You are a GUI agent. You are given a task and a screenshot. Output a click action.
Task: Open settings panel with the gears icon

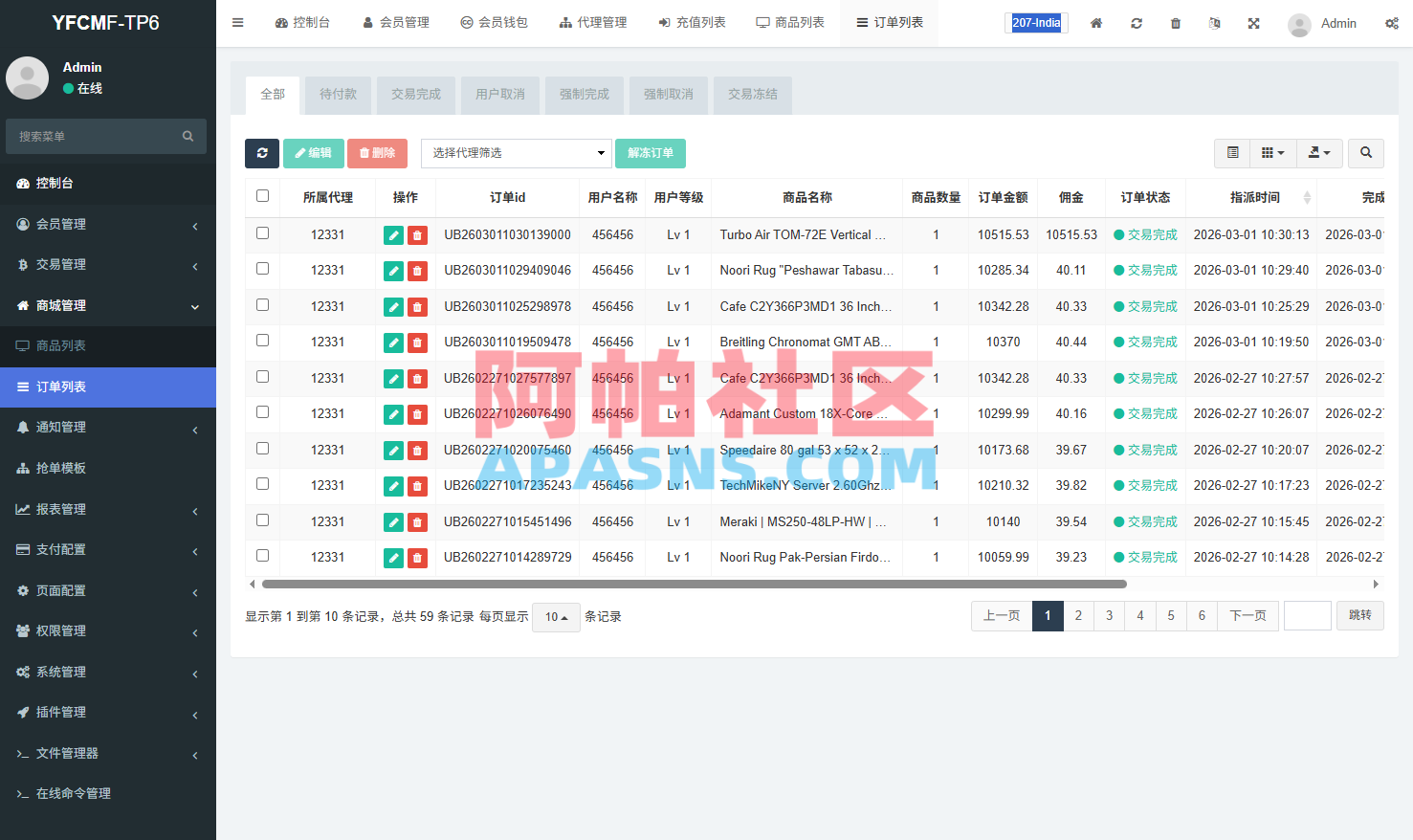(1392, 23)
